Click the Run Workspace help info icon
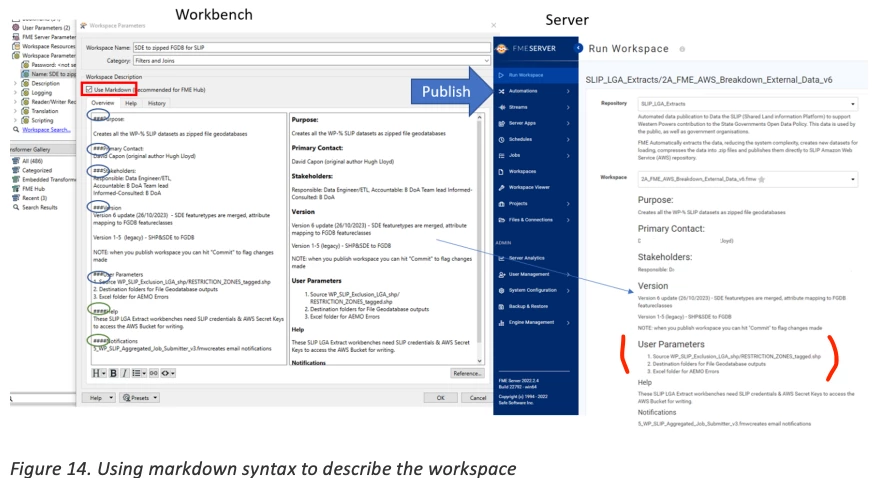The image size is (892, 478). 682,50
